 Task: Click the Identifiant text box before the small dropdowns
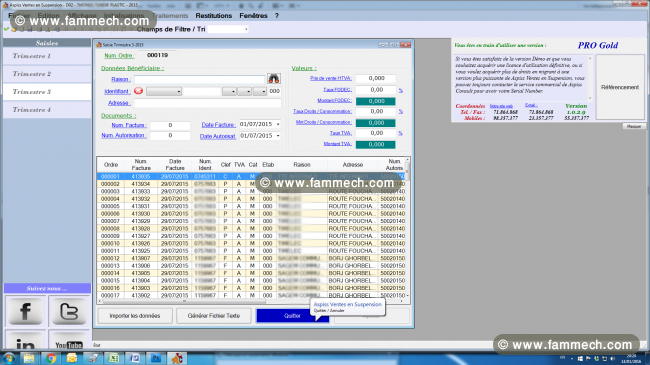click(202, 91)
